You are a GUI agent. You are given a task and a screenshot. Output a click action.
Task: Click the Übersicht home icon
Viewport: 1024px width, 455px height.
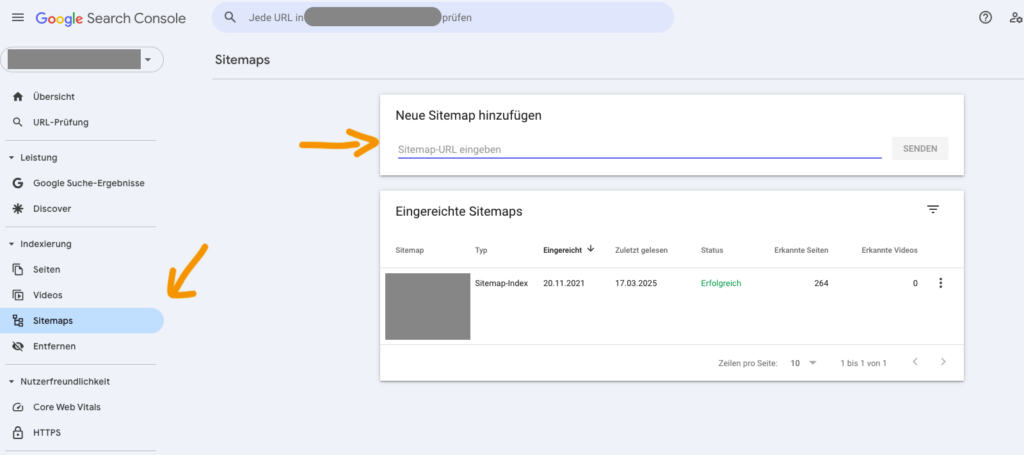coord(18,97)
